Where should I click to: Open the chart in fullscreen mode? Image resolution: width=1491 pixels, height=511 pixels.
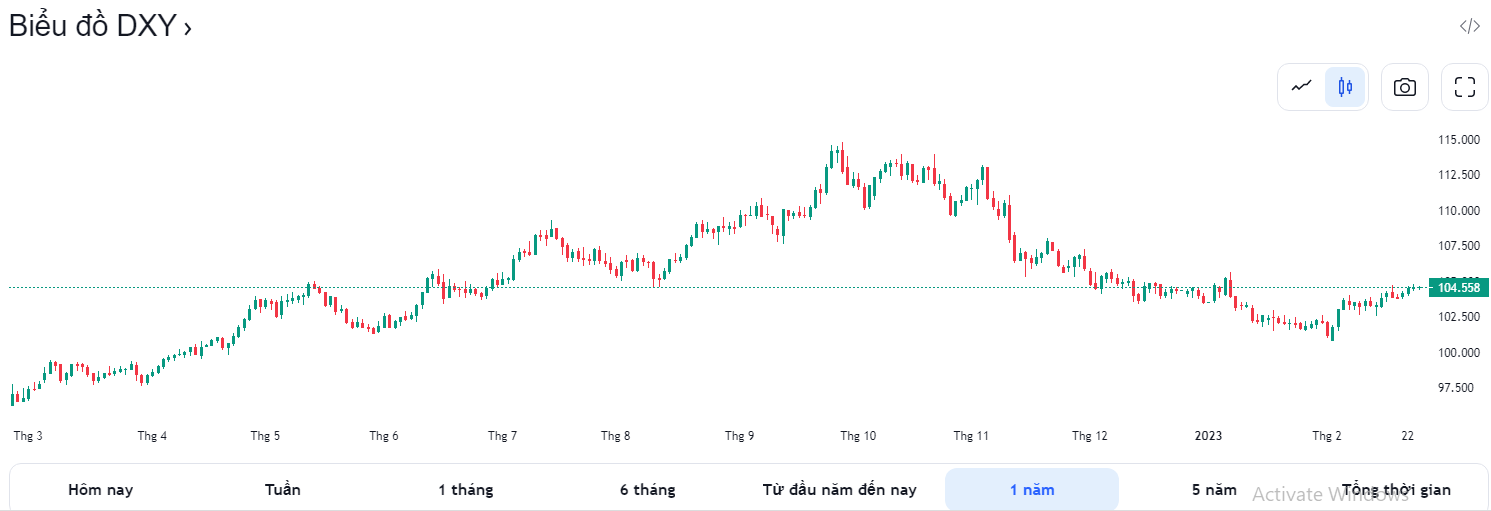(x=1465, y=87)
